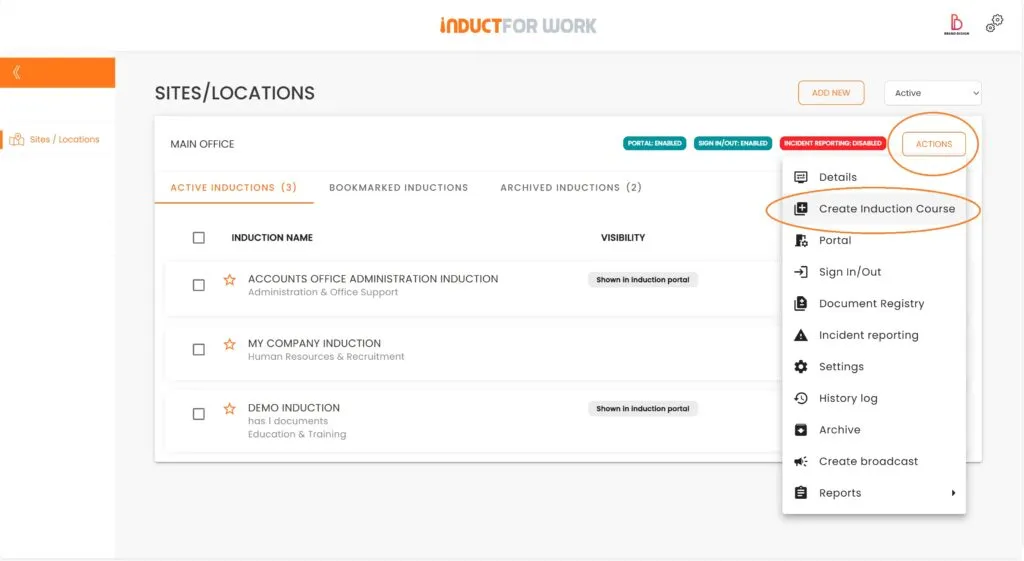Collapse sidebar with the double chevron
Screen dimensions: 1024x561
click(17, 72)
